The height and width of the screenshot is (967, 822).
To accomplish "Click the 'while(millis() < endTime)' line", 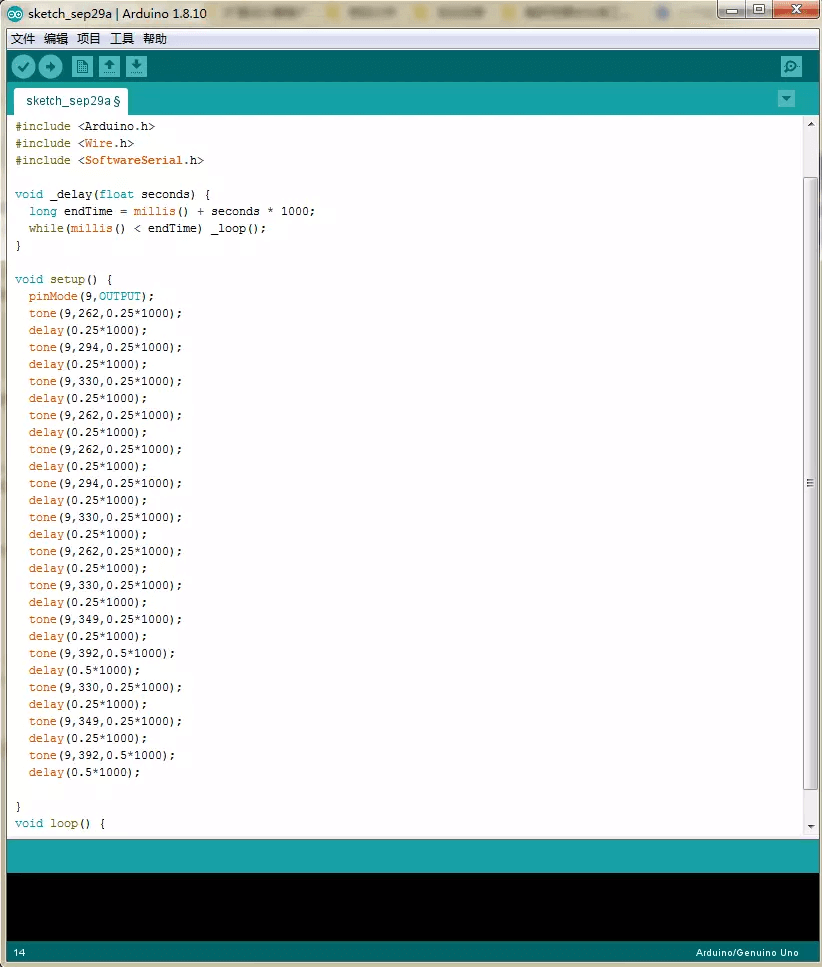I will click(147, 228).
